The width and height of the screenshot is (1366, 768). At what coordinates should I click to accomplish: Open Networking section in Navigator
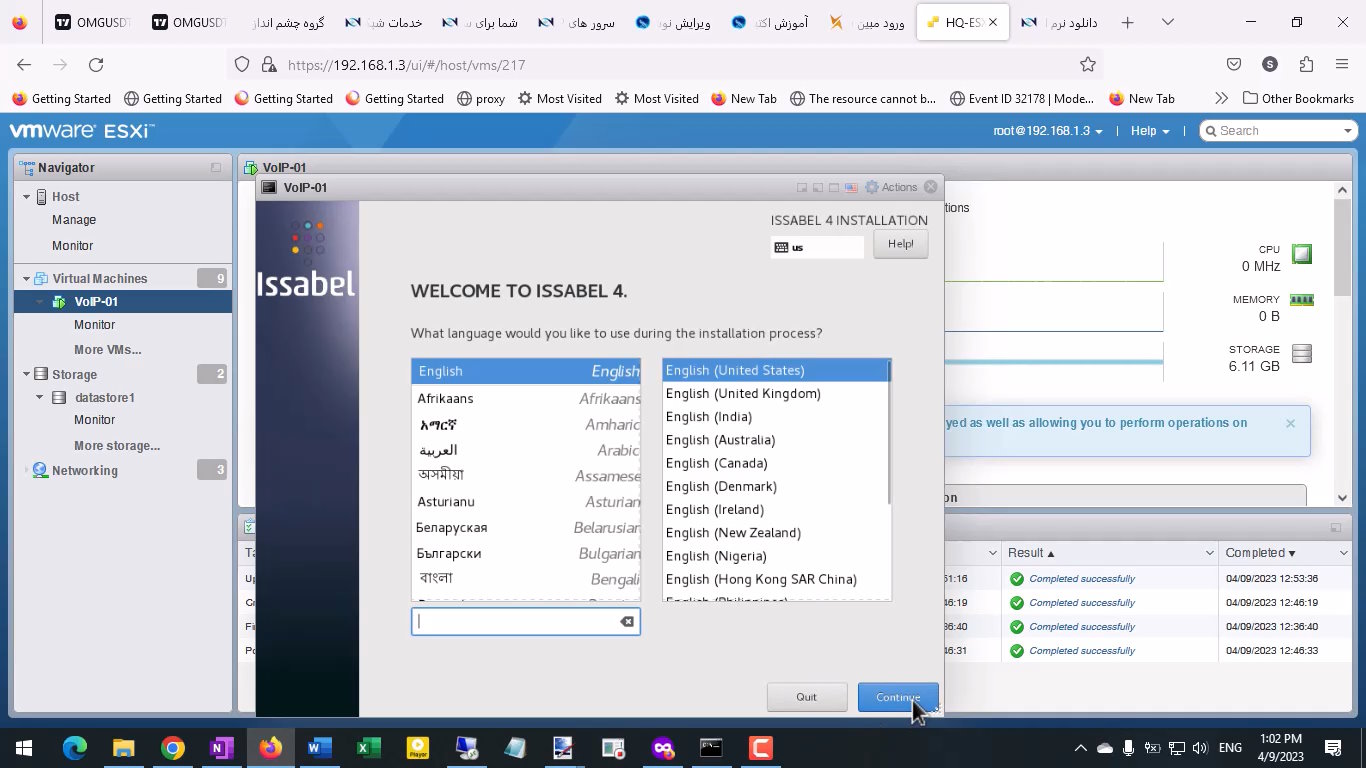pos(84,471)
